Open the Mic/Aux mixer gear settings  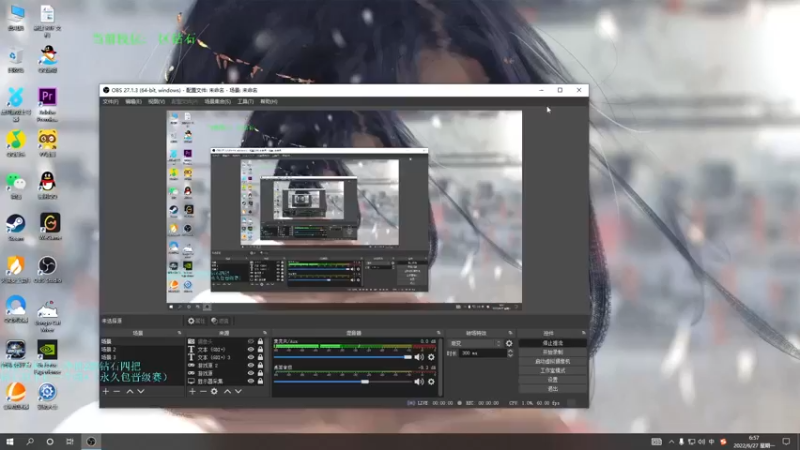(432, 357)
